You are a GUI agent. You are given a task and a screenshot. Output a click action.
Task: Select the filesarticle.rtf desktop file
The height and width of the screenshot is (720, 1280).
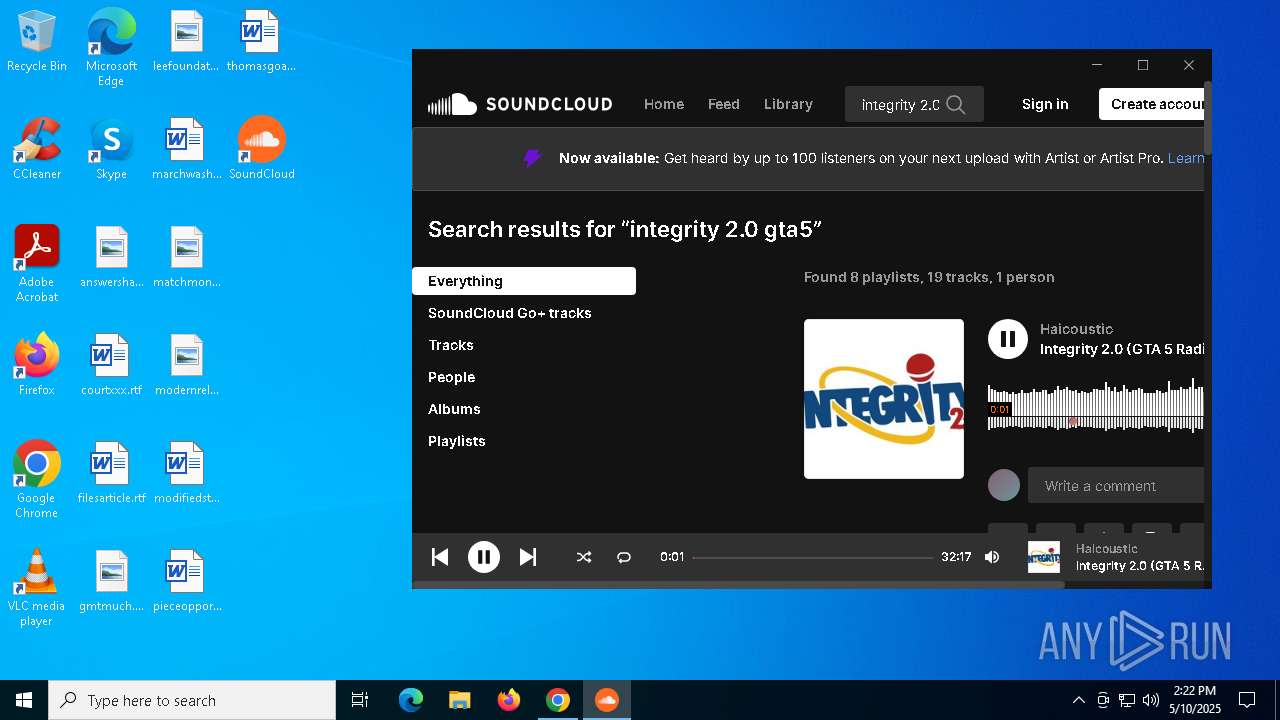pos(111,472)
